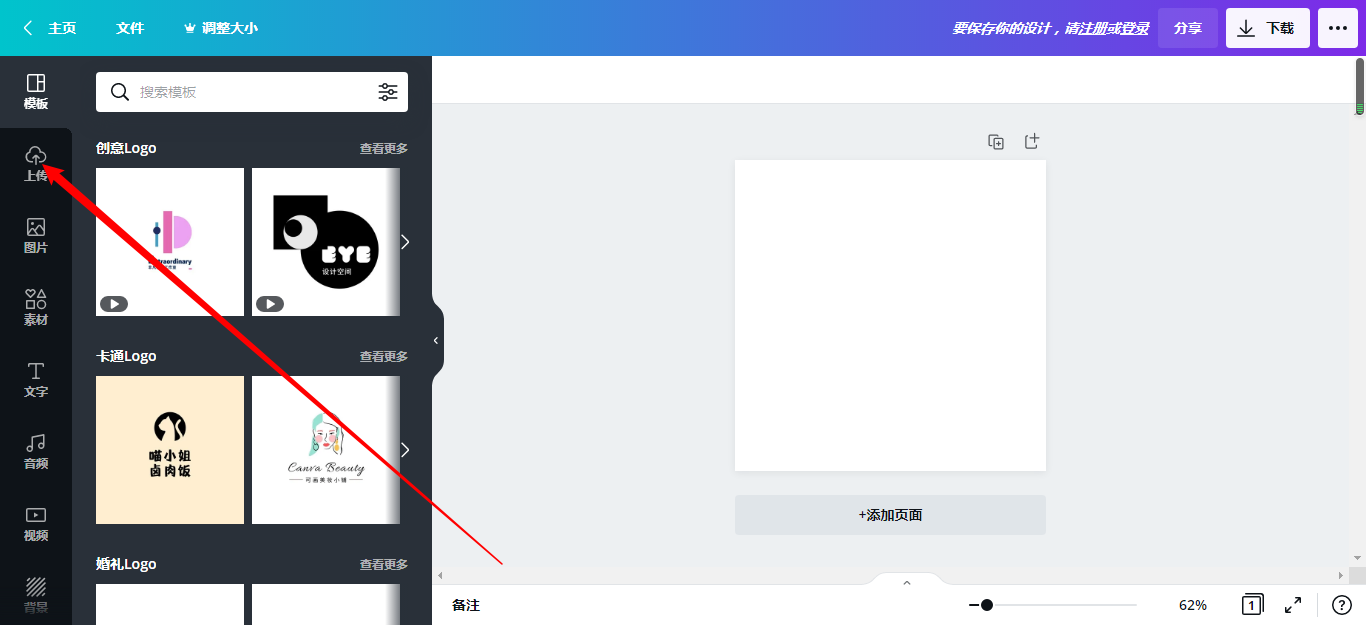Expand the bottom page drawer chevron
This screenshot has width=1366, height=625.
tap(907, 582)
